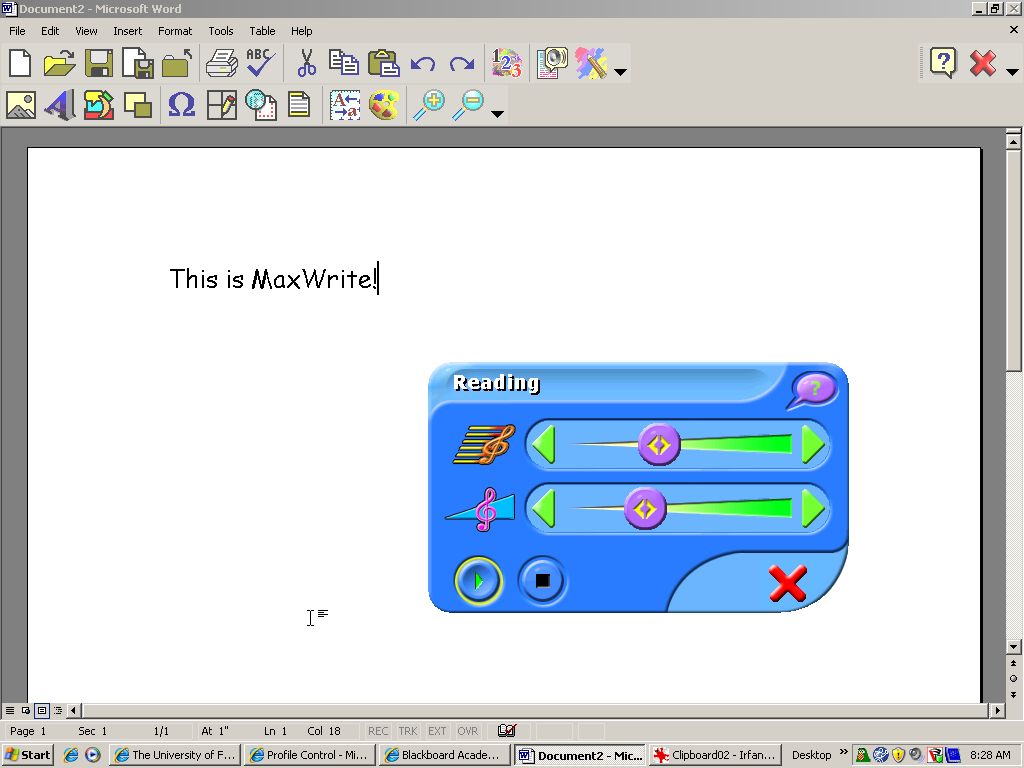
Task: Run the ABC spell check
Action: coord(261,64)
